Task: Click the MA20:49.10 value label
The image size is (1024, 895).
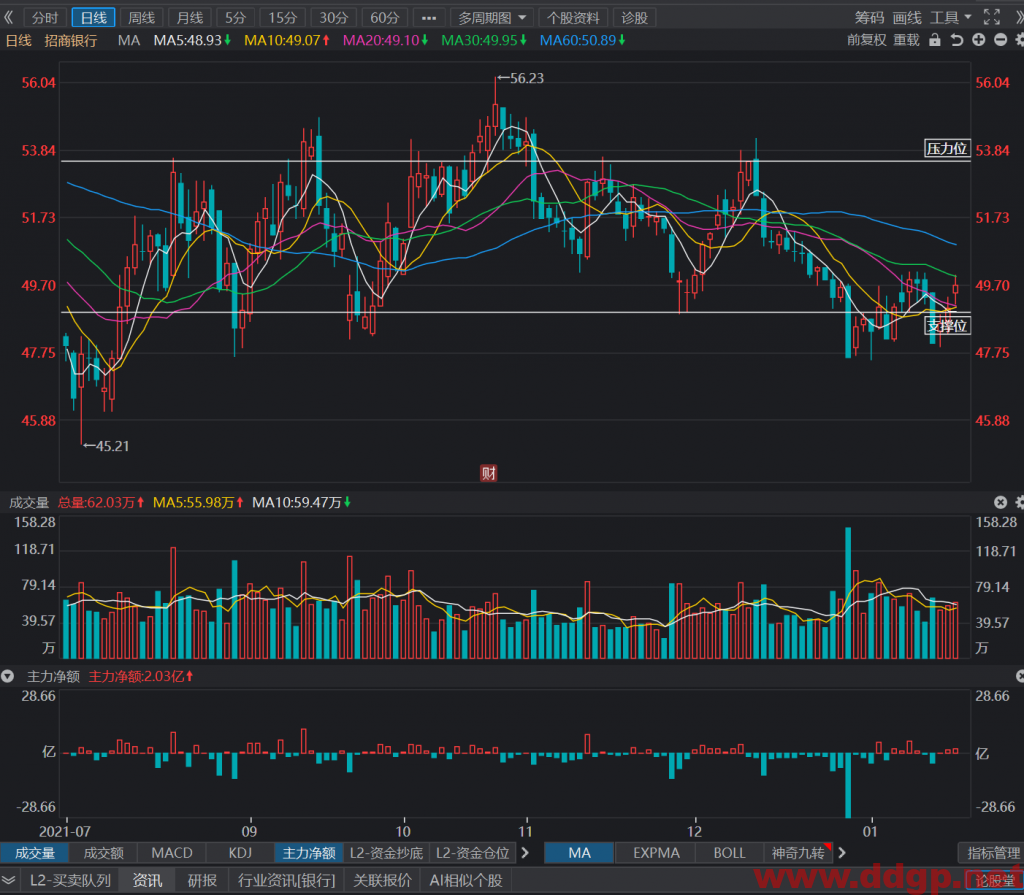Action: tap(385, 41)
